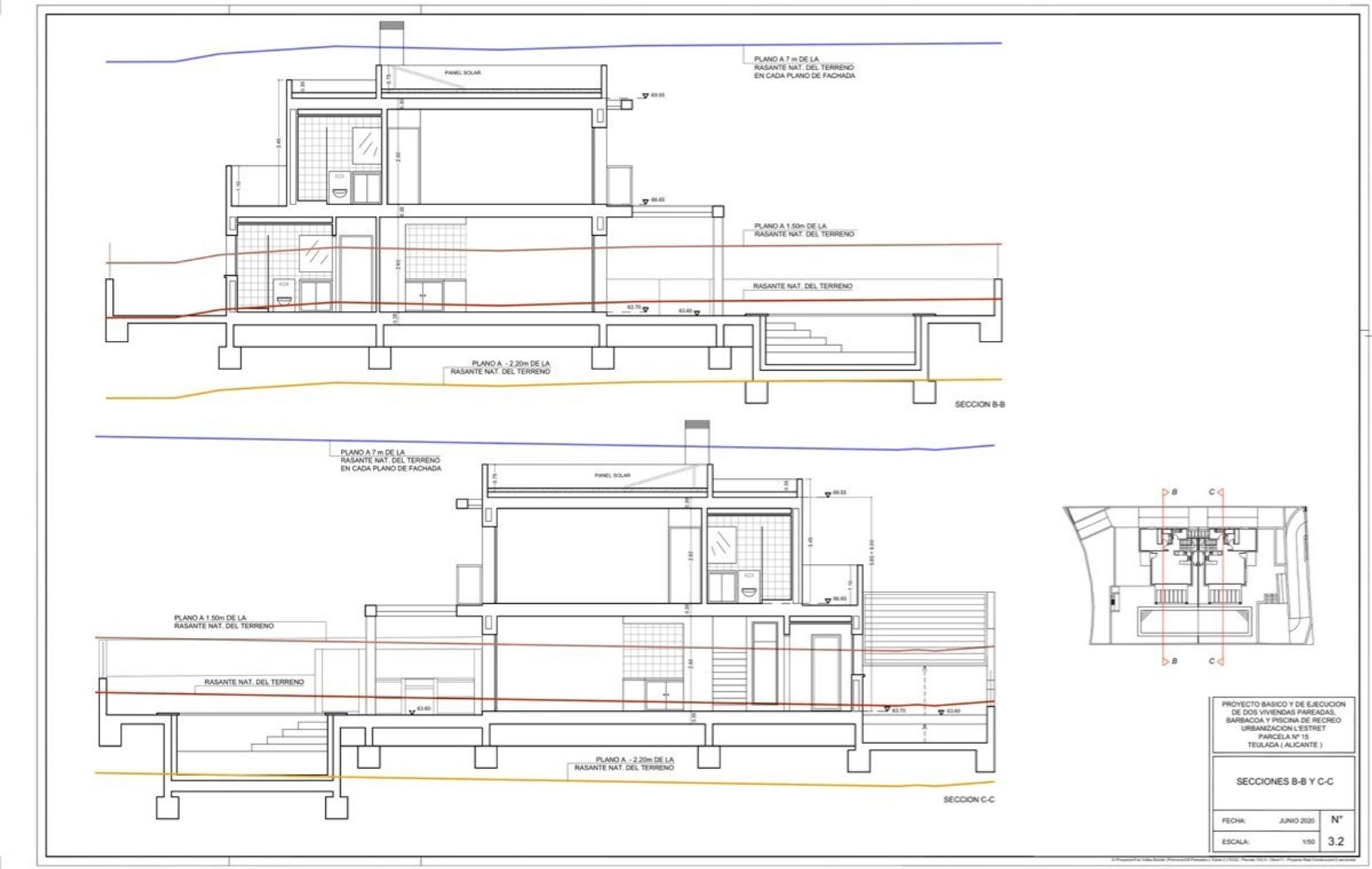Click 'PLANO A 1.50m DE LA' note in section C-C
This screenshot has width=1372, height=869.
(210, 617)
